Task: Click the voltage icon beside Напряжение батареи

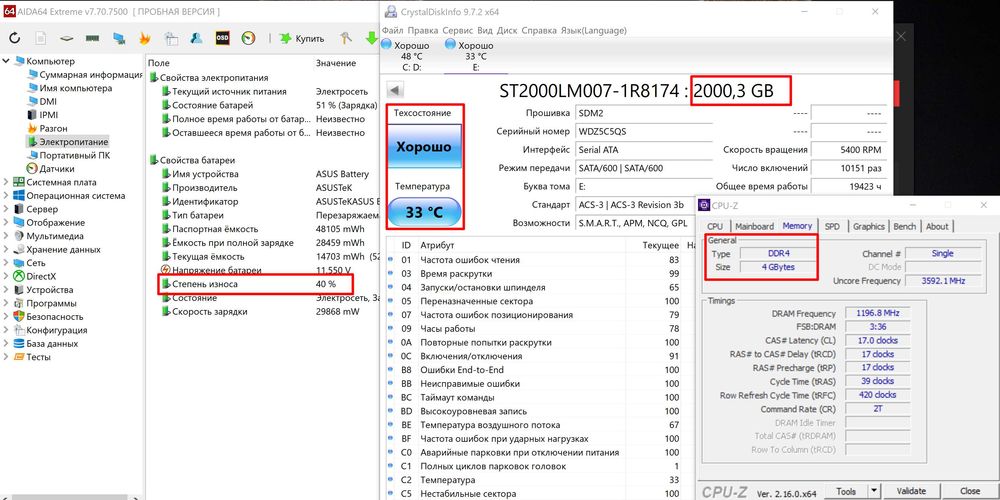Action: [166, 270]
